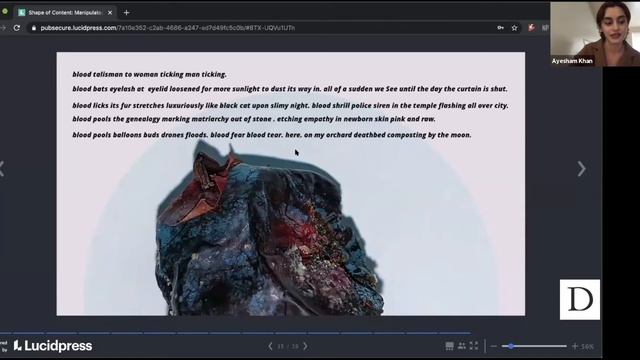Click the line starting 'blood bats eyelash'
Image resolution: width=640 pixels, height=360 pixels.
[290, 89]
